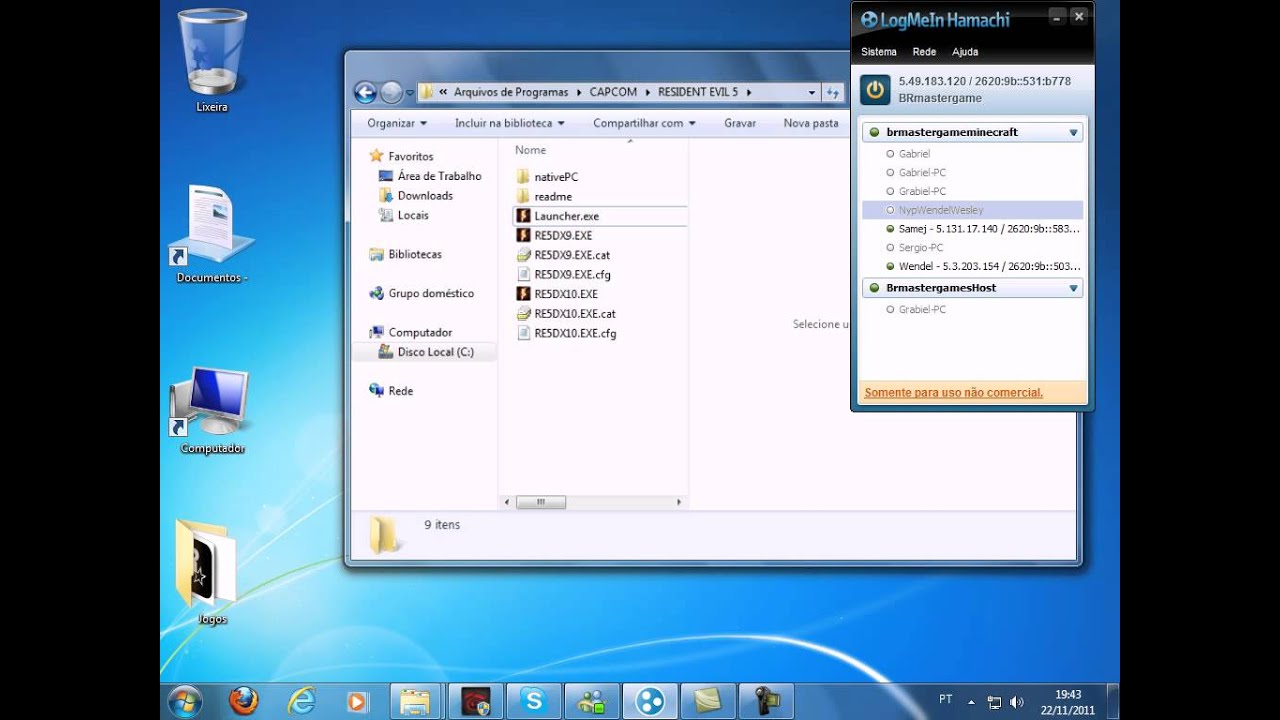Expand the breadcrumb arrow after CAPCOM
Viewport: 1280px width, 720px height.
coord(647,92)
